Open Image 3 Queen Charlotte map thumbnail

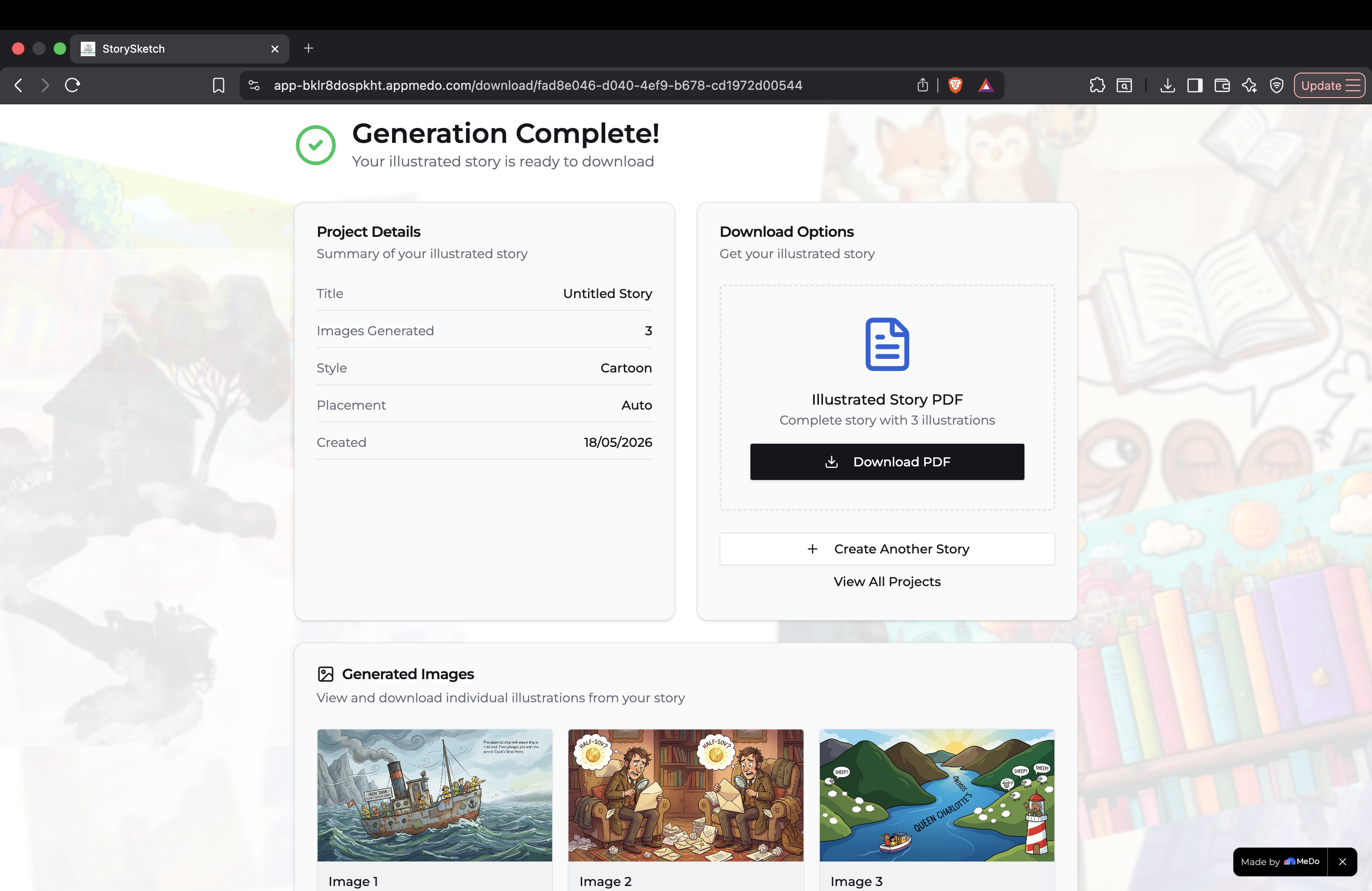(937, 795)
